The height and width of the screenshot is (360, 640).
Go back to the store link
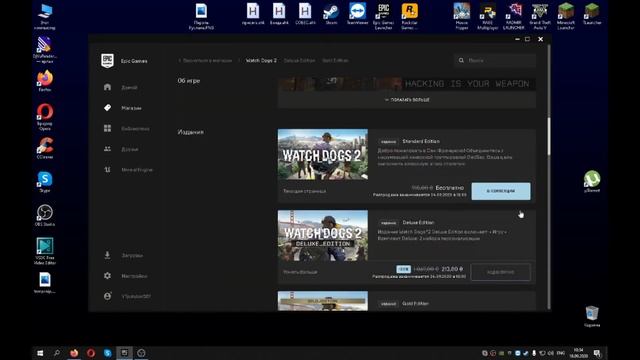point(205,60)
